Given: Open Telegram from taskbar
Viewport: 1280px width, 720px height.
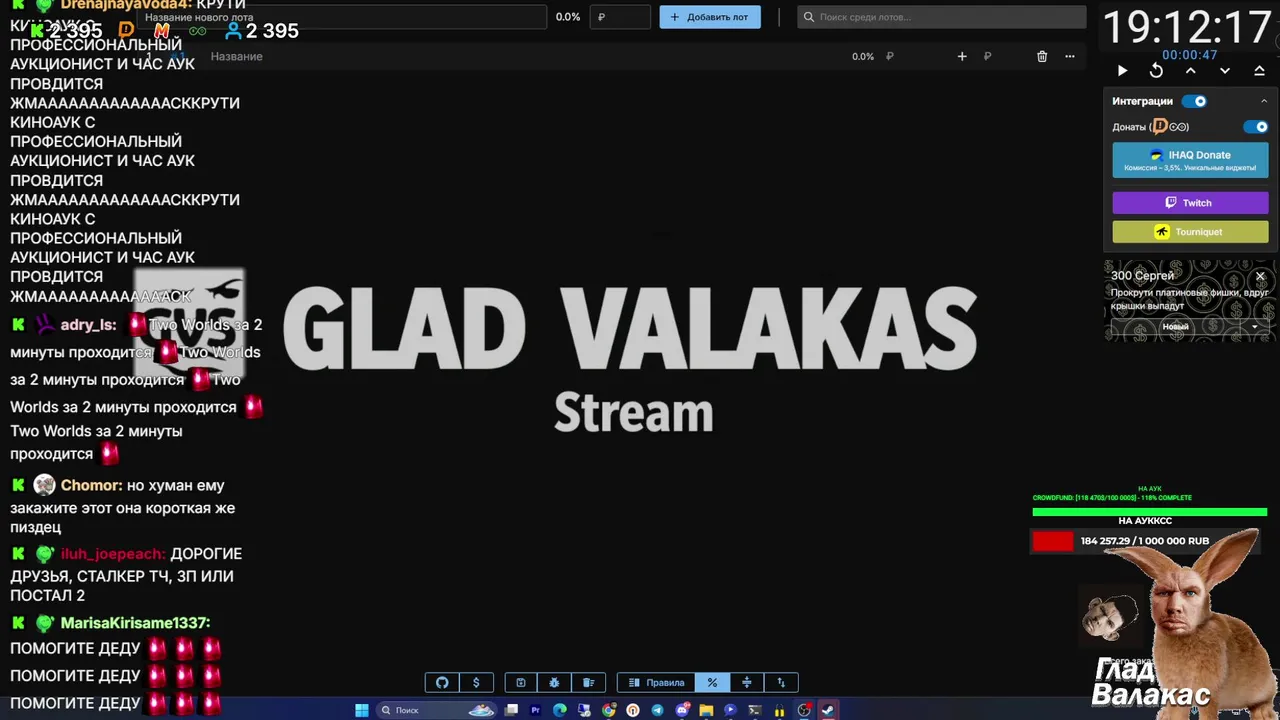Looking at the screenshot, I should 657,710.
